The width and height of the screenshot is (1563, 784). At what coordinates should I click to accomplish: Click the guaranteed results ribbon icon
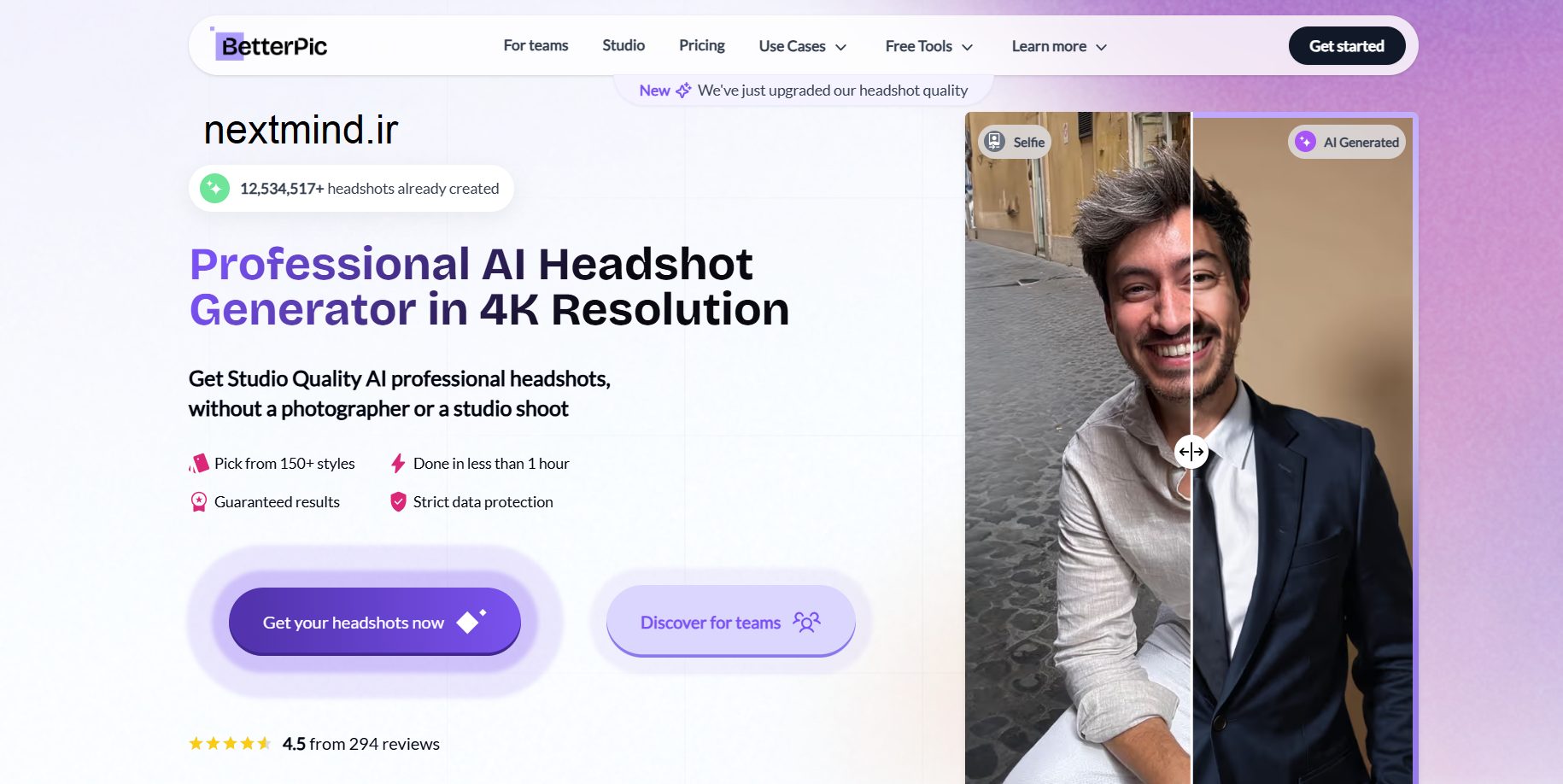pos(199,502)
